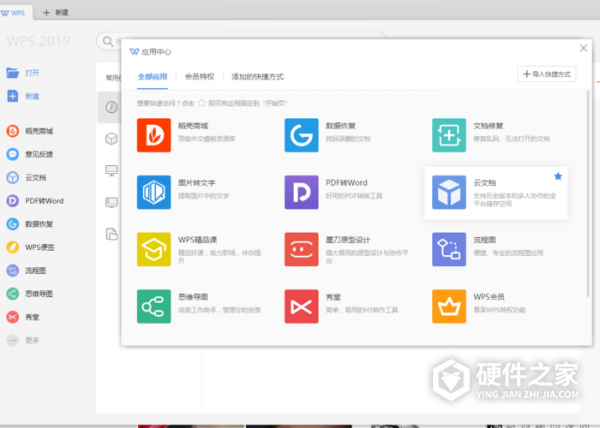The image size is (600, 428).
Task: Launch the 数据恢复 app icon in 应用中心
Action: [302, 135]
